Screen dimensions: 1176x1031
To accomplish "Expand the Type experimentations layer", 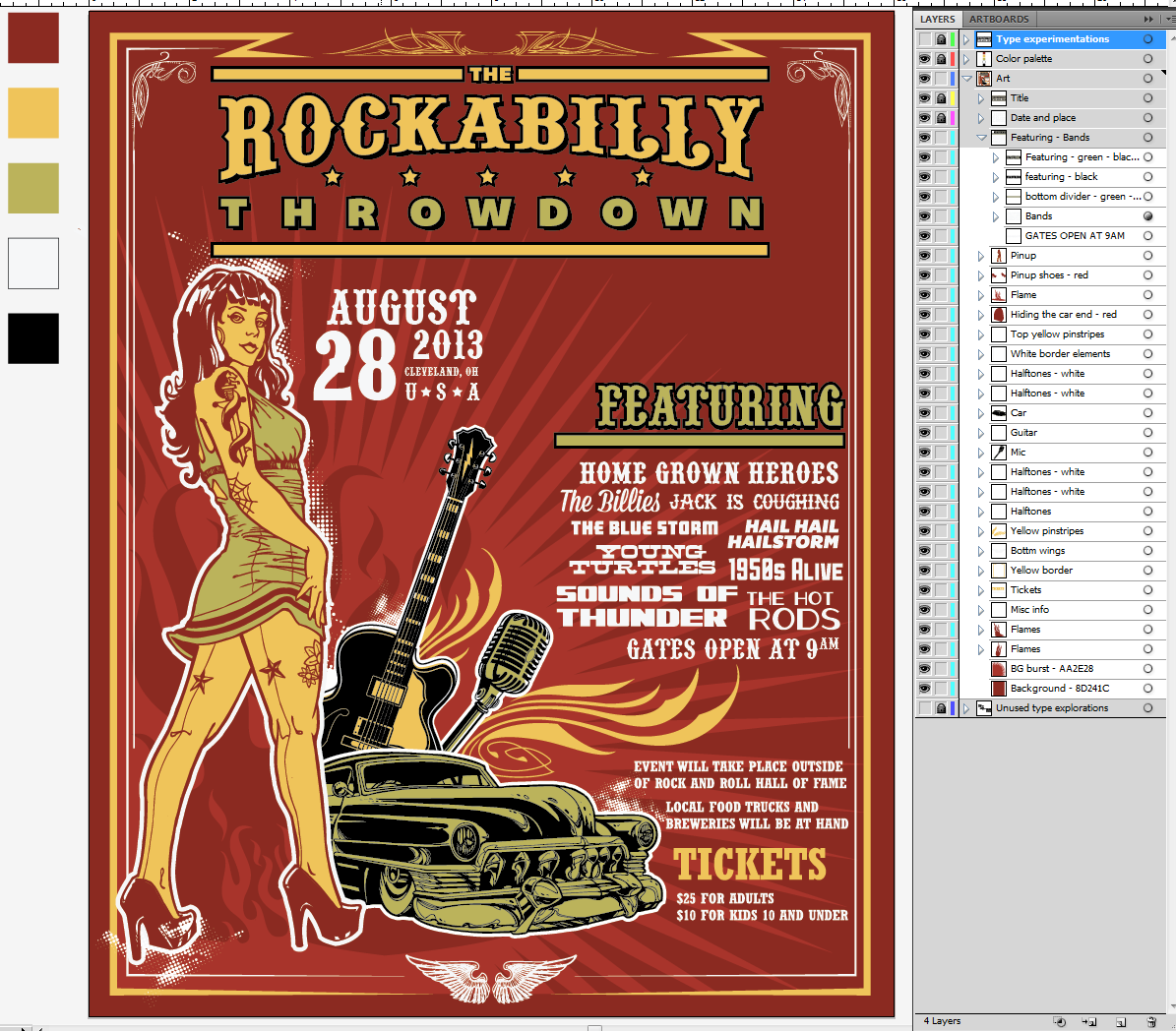I will coord(966,39).
